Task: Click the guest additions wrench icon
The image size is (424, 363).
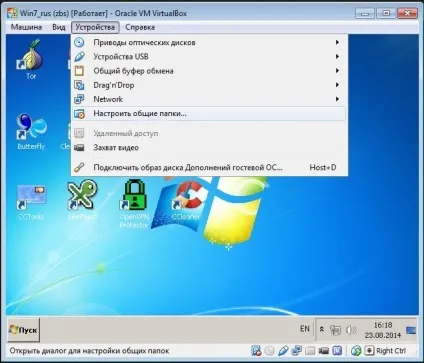Action: pyautogui.click(x=79, y=167)
